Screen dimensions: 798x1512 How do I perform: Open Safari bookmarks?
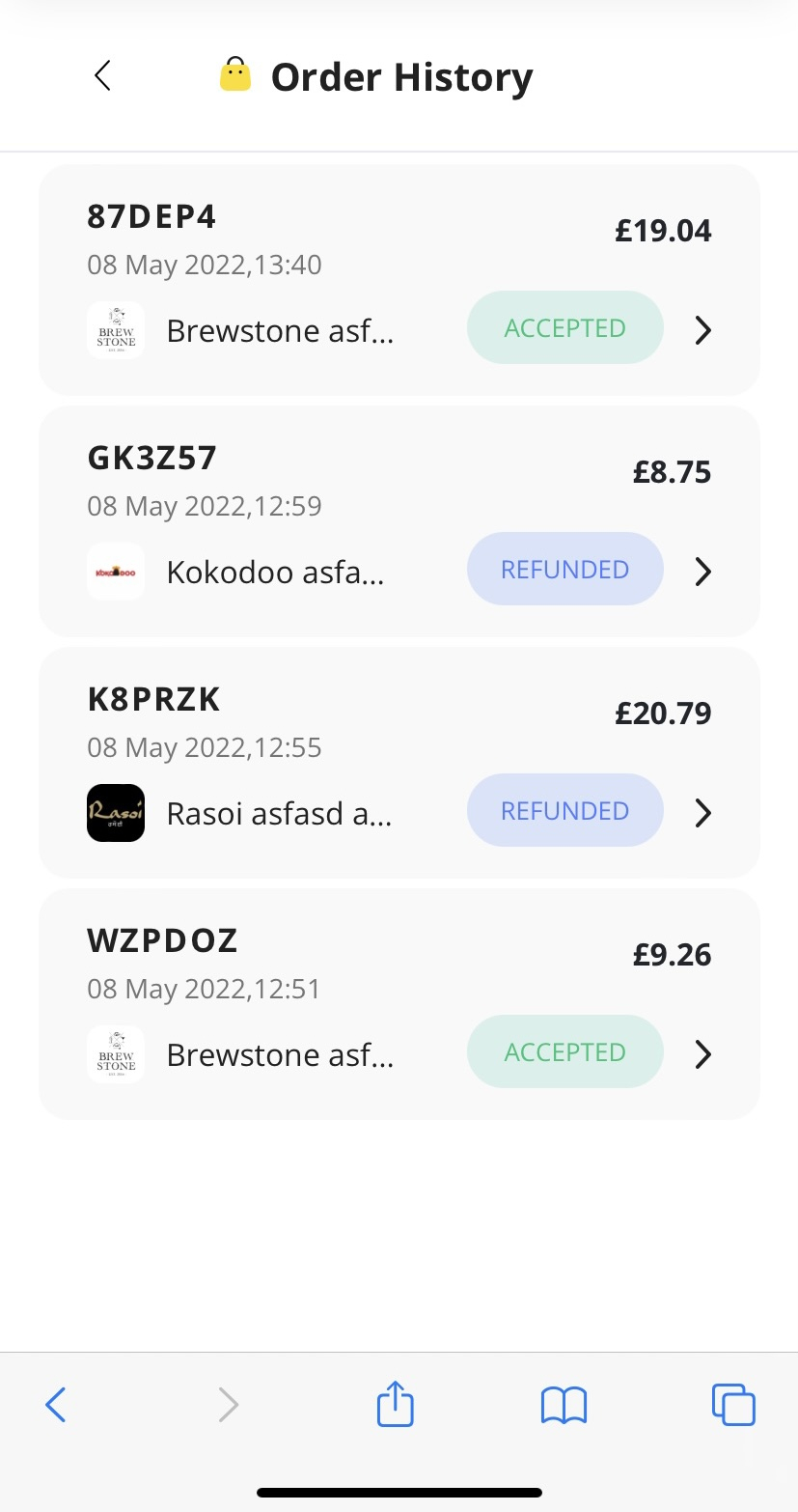point(564,1405)
